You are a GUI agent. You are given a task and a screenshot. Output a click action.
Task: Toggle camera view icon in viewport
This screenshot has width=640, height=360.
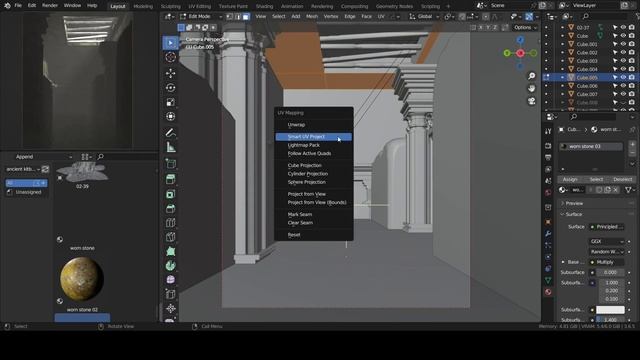[x=531, y=101]
